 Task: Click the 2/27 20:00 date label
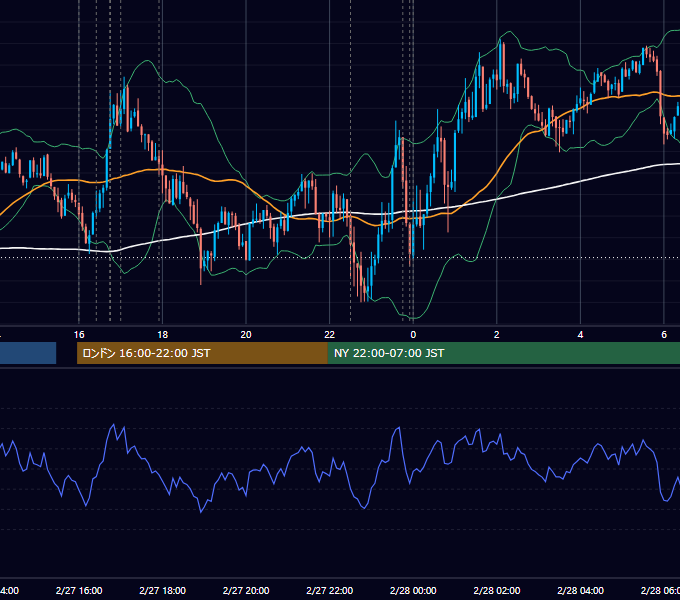click(246, 590)
